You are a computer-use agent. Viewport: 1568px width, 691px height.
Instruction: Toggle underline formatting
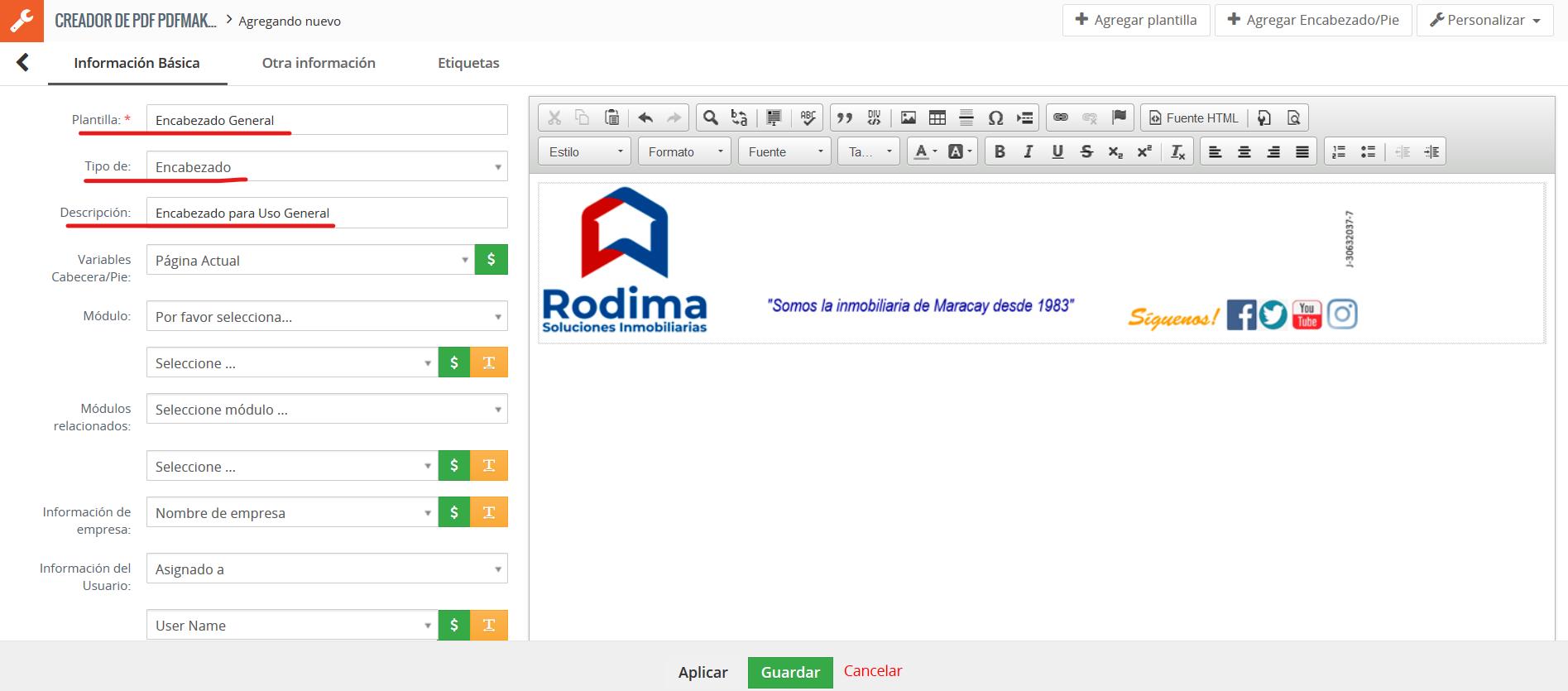pyautogui.click(x=1057, y=151)
